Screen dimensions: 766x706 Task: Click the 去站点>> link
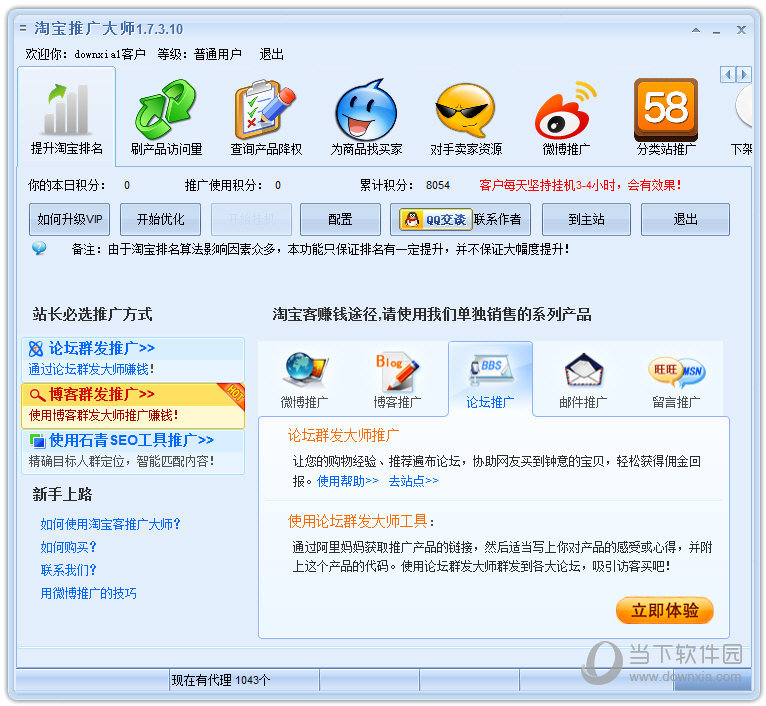coord(413,481)
